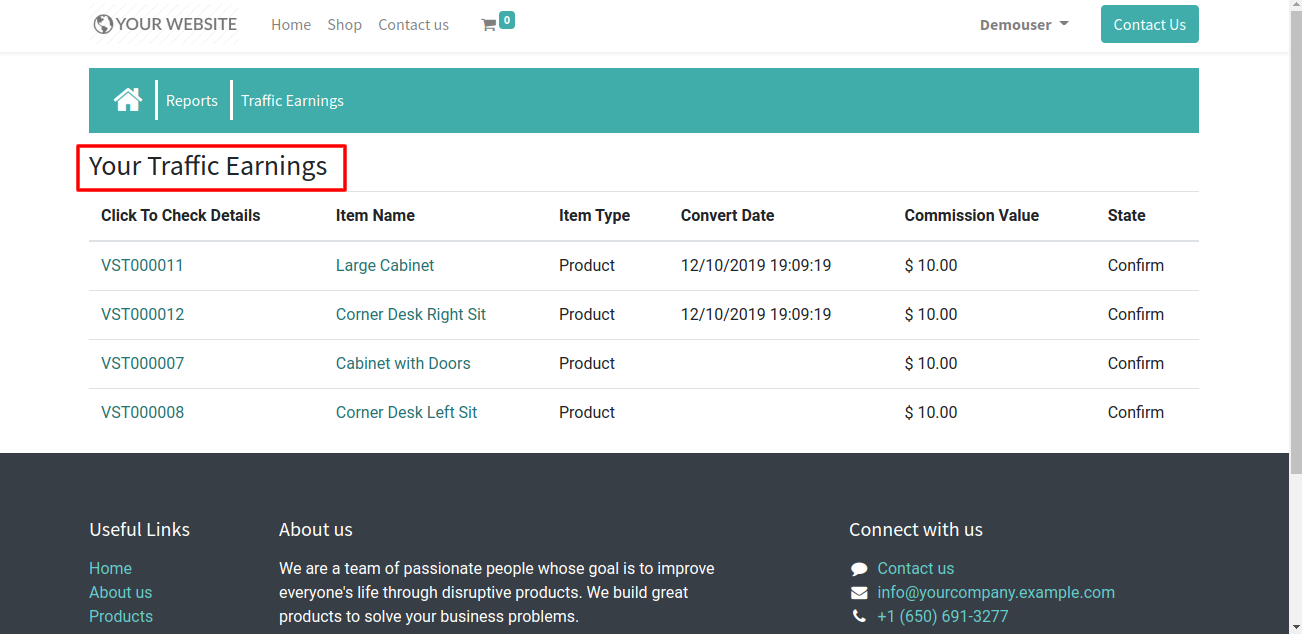Click the page's vertical scrollbar
This screenshot has width=1302, height=634.
tap(1296, 300)
